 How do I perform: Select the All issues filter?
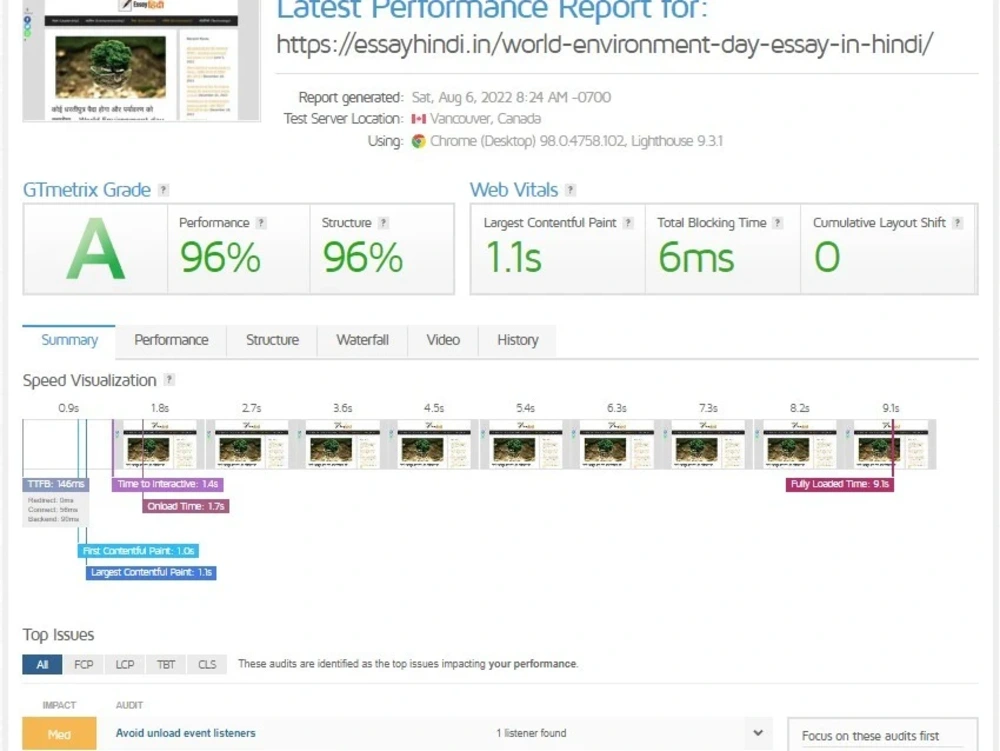pos(42,664)
